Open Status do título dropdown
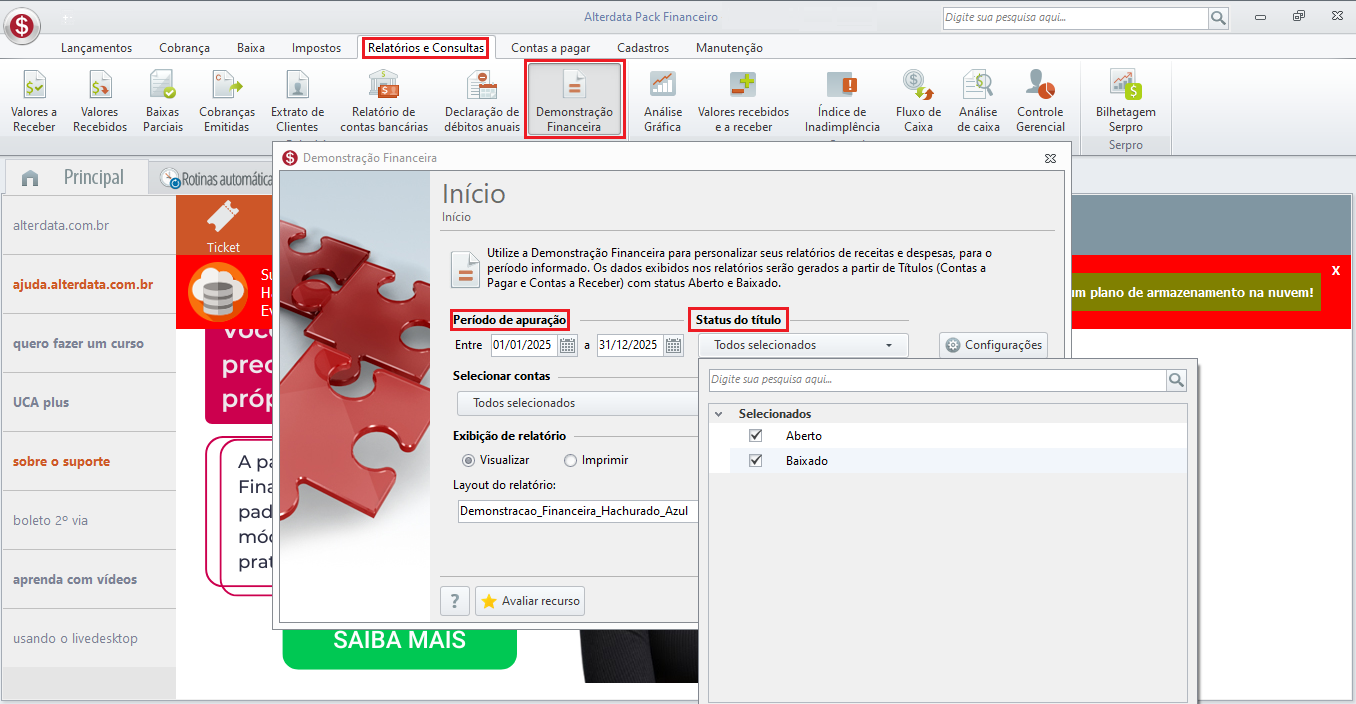 click(x=803, y=345)
